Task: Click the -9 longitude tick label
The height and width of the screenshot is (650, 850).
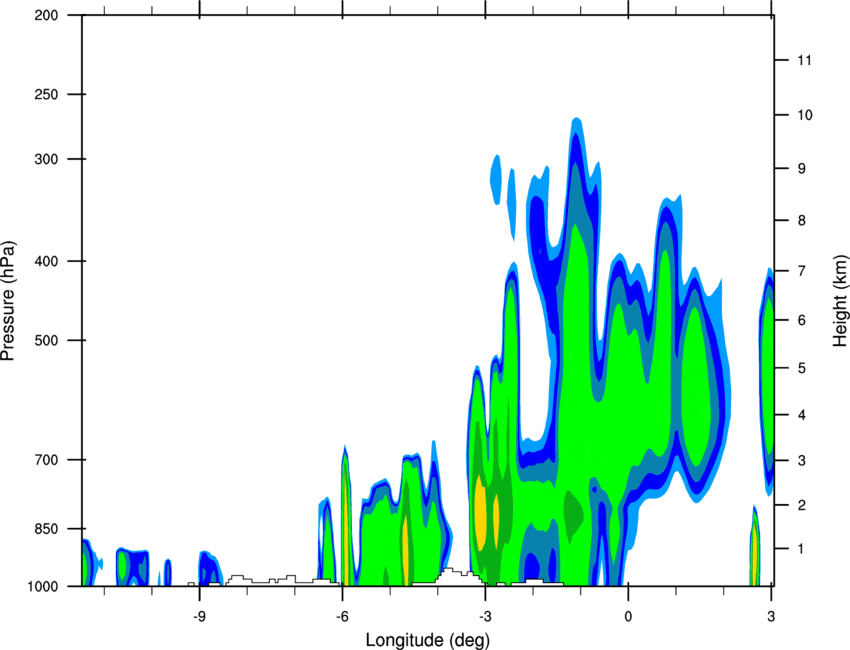Action: [199, 616]
